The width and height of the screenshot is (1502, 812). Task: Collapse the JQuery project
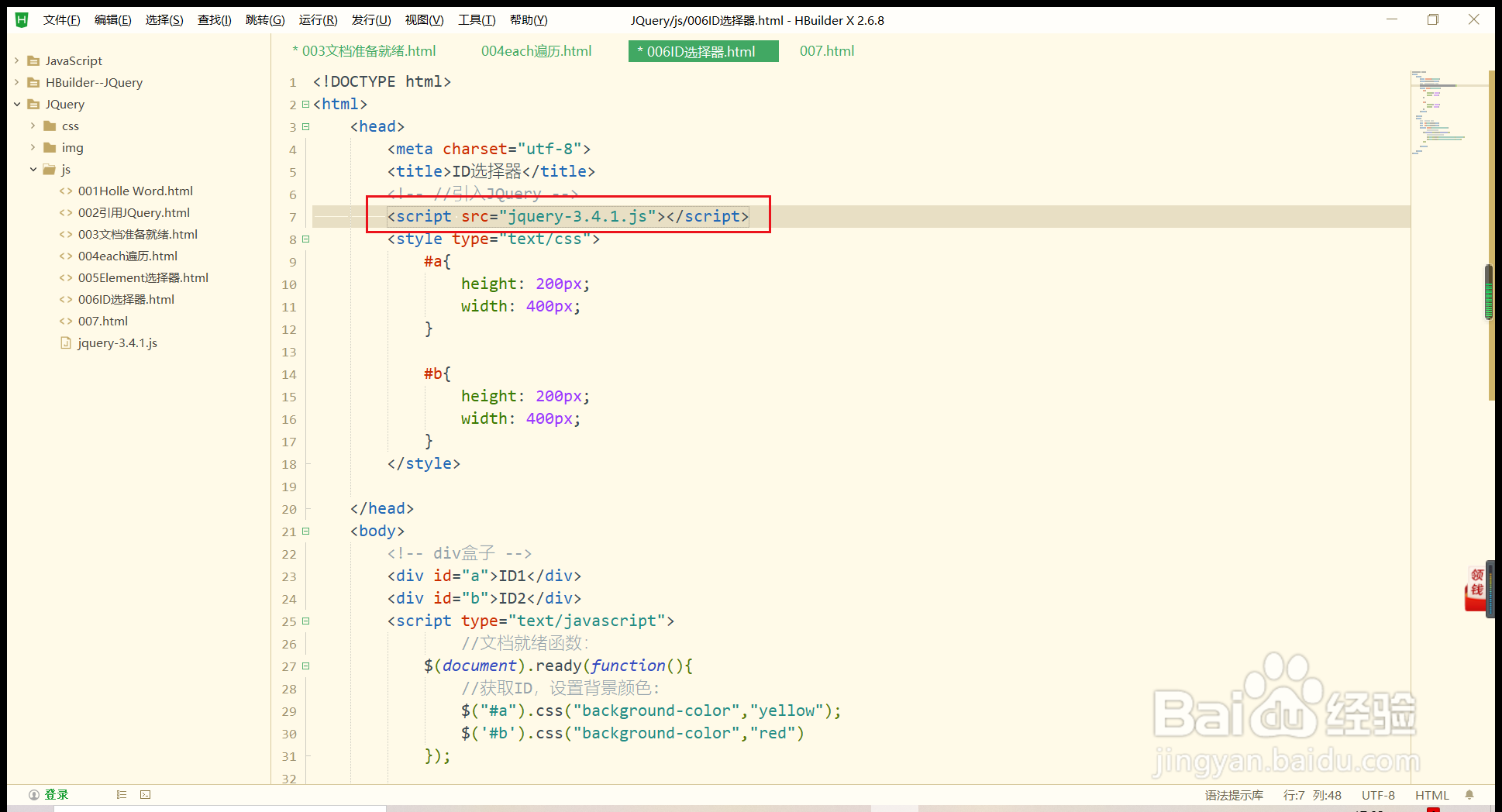17,104
